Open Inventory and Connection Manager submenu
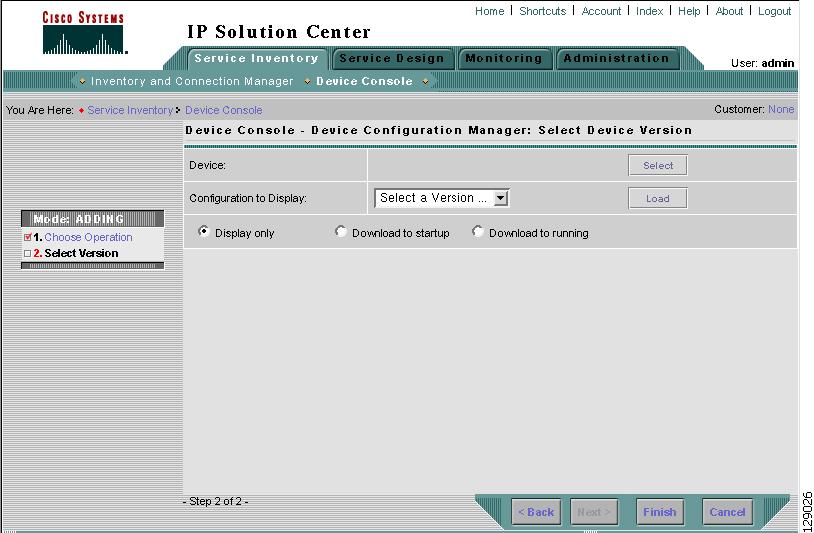The height and width of the screenshot is (533, 814). 192,81
